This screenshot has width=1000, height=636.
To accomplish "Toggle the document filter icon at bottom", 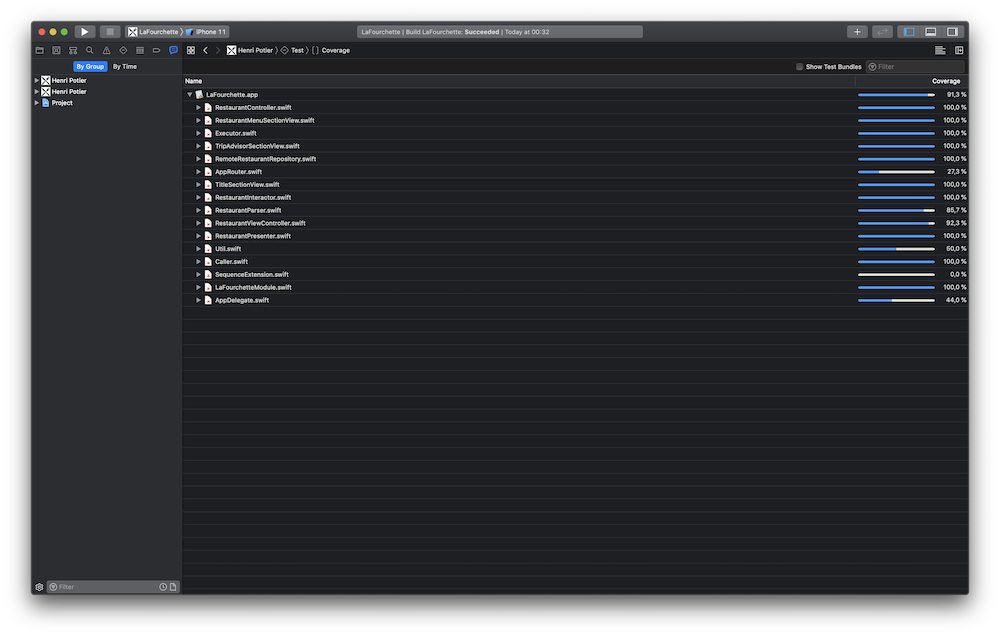I will click(x=173, y=587).
